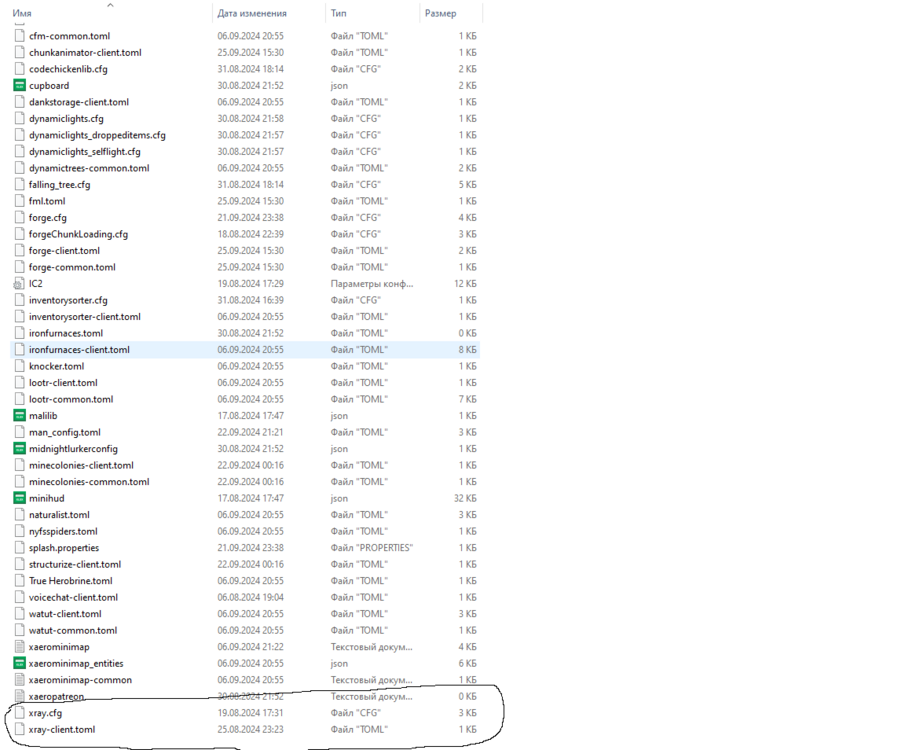Select the file minecolonies-common.toml
The image size is (905, 750).
[x=89, y=482]
